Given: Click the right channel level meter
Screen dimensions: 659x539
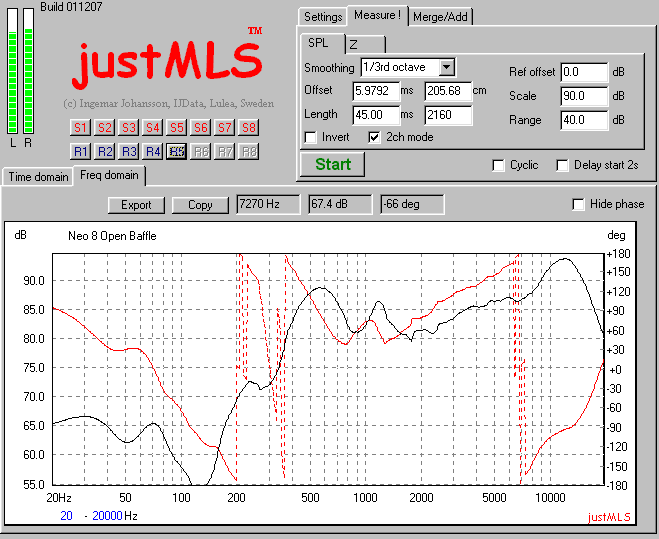Looking at the screenshot, I should tap(28, 71).
